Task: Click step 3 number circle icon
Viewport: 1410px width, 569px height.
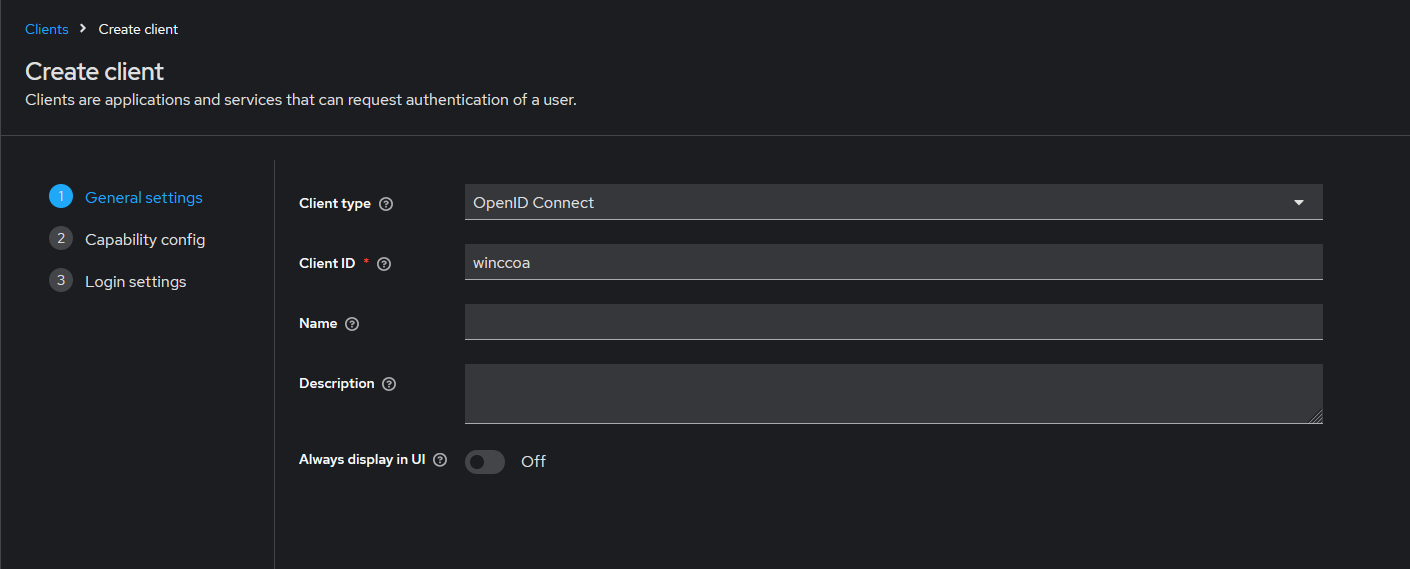Action: coord(61,281)
